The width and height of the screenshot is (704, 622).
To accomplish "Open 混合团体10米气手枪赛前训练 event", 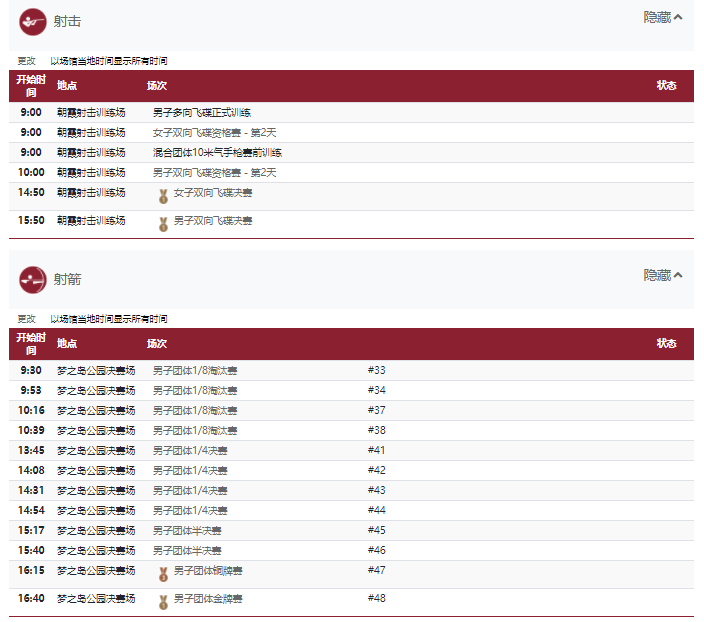I will 217,153.
